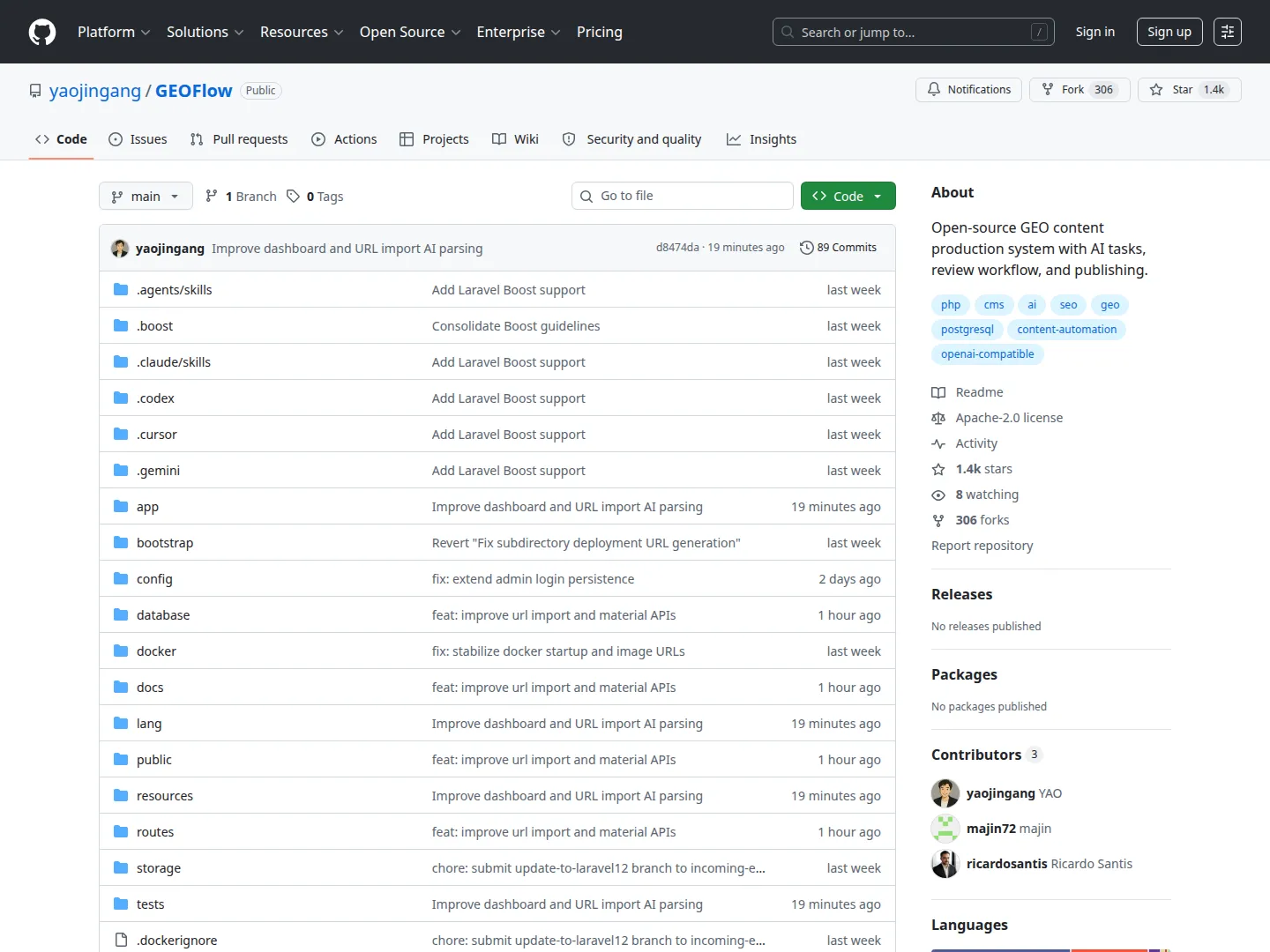Click the Go to file search field
1270x952 pixels.
tap(683, 196)
